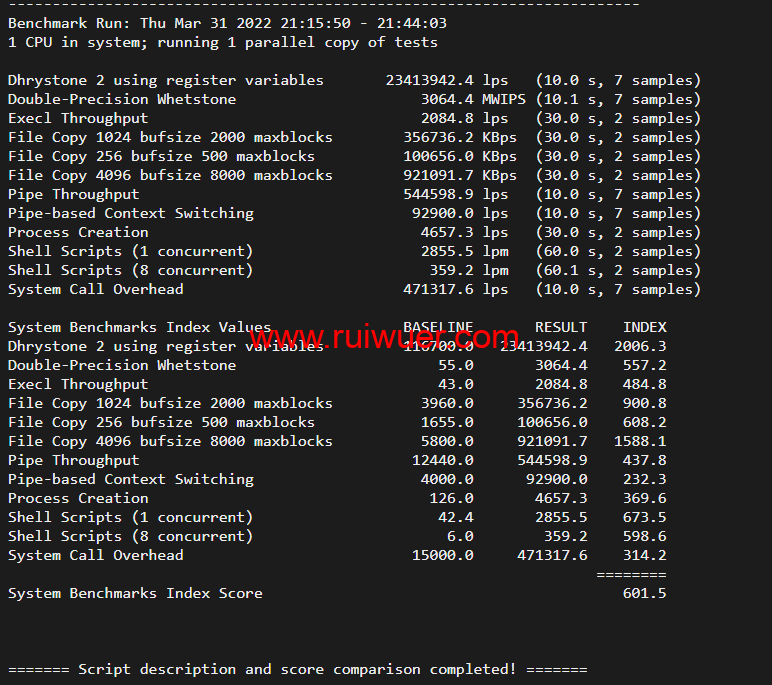Click the 'System Benchmarks Index Values' heading
This screenshot has width=772, height=685.
139,327
